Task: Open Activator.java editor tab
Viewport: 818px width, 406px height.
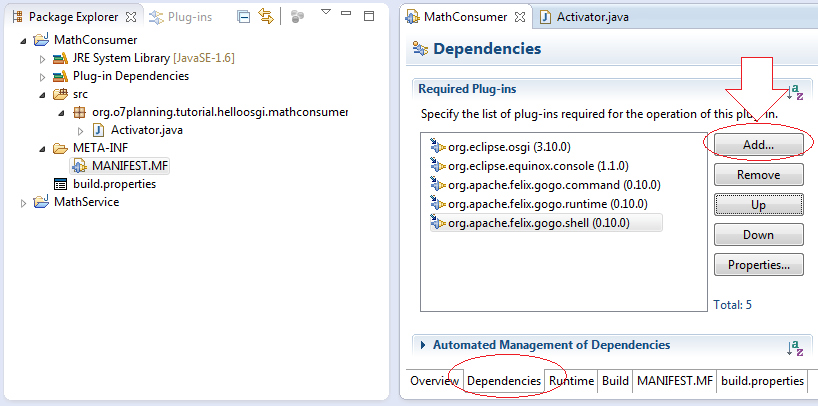Action: coord(584,17)
